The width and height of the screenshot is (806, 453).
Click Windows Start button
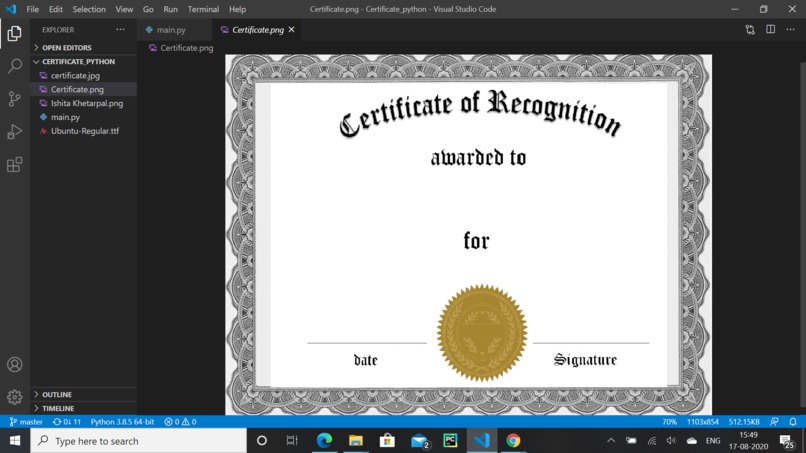[15, 441]
